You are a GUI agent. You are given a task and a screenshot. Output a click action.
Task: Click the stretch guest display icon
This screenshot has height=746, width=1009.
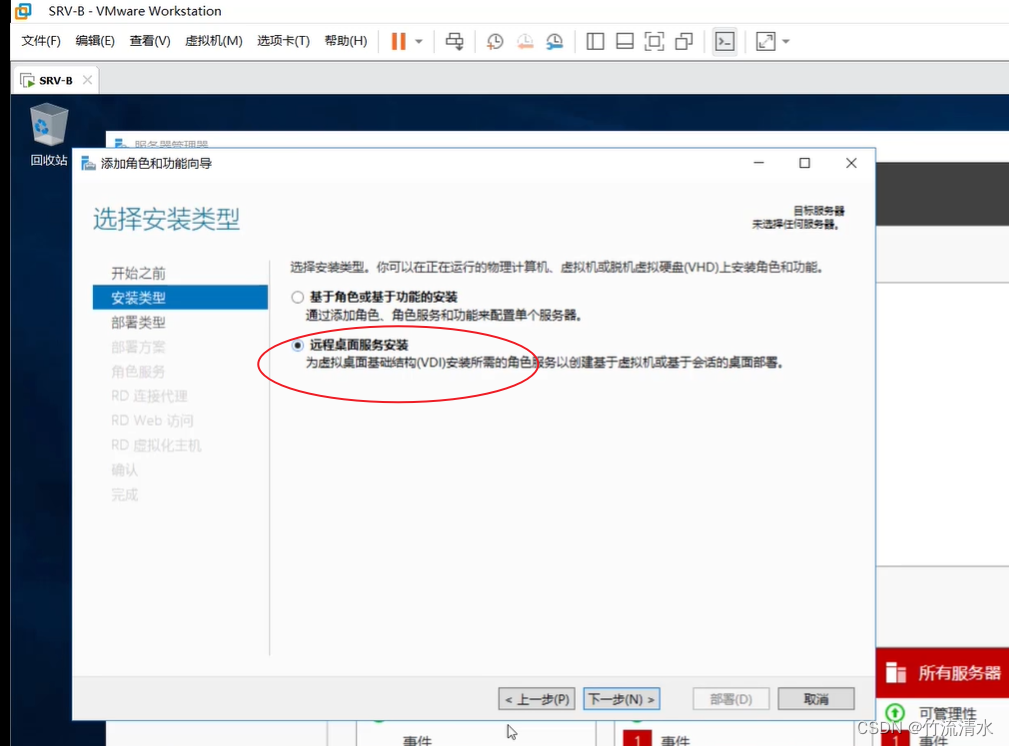766,41
